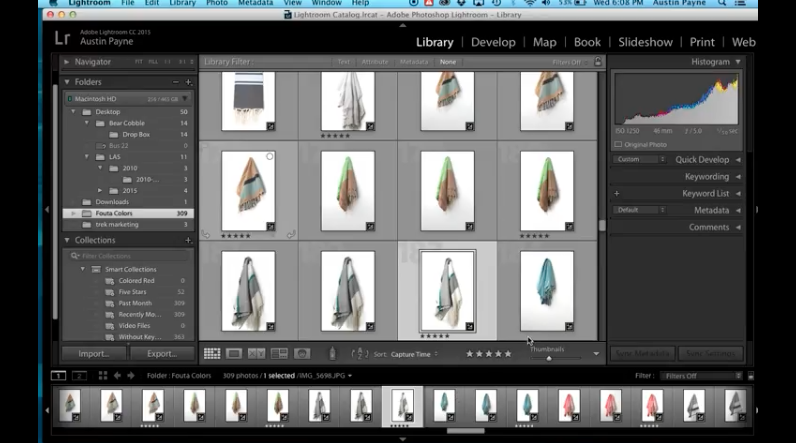Click the Export button
Image resolution: width=796 pixels, height=443 pixels.
[x=162, y=354]
